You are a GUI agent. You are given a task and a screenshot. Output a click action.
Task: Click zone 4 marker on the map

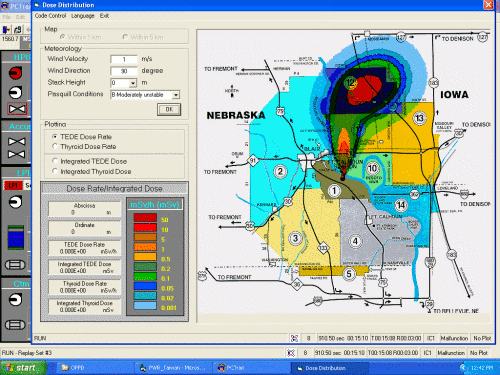pos(355,241)
